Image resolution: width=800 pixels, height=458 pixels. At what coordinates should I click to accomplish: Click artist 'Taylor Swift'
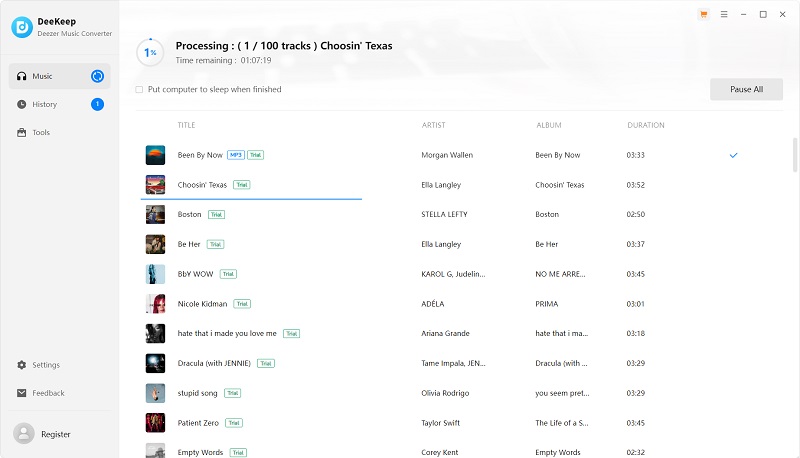441,423
